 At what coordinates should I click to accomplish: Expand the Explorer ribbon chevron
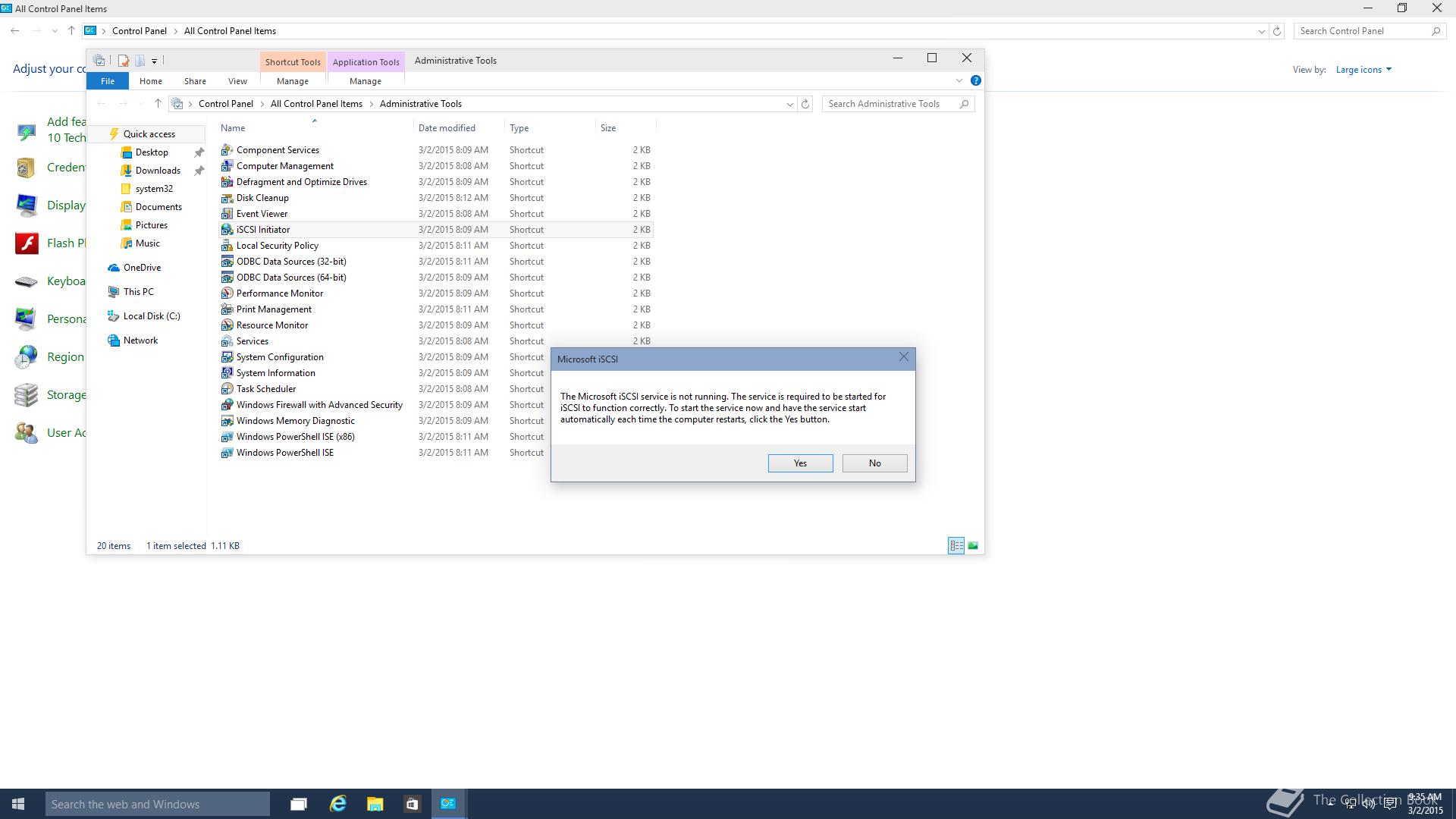click(959, 80)
